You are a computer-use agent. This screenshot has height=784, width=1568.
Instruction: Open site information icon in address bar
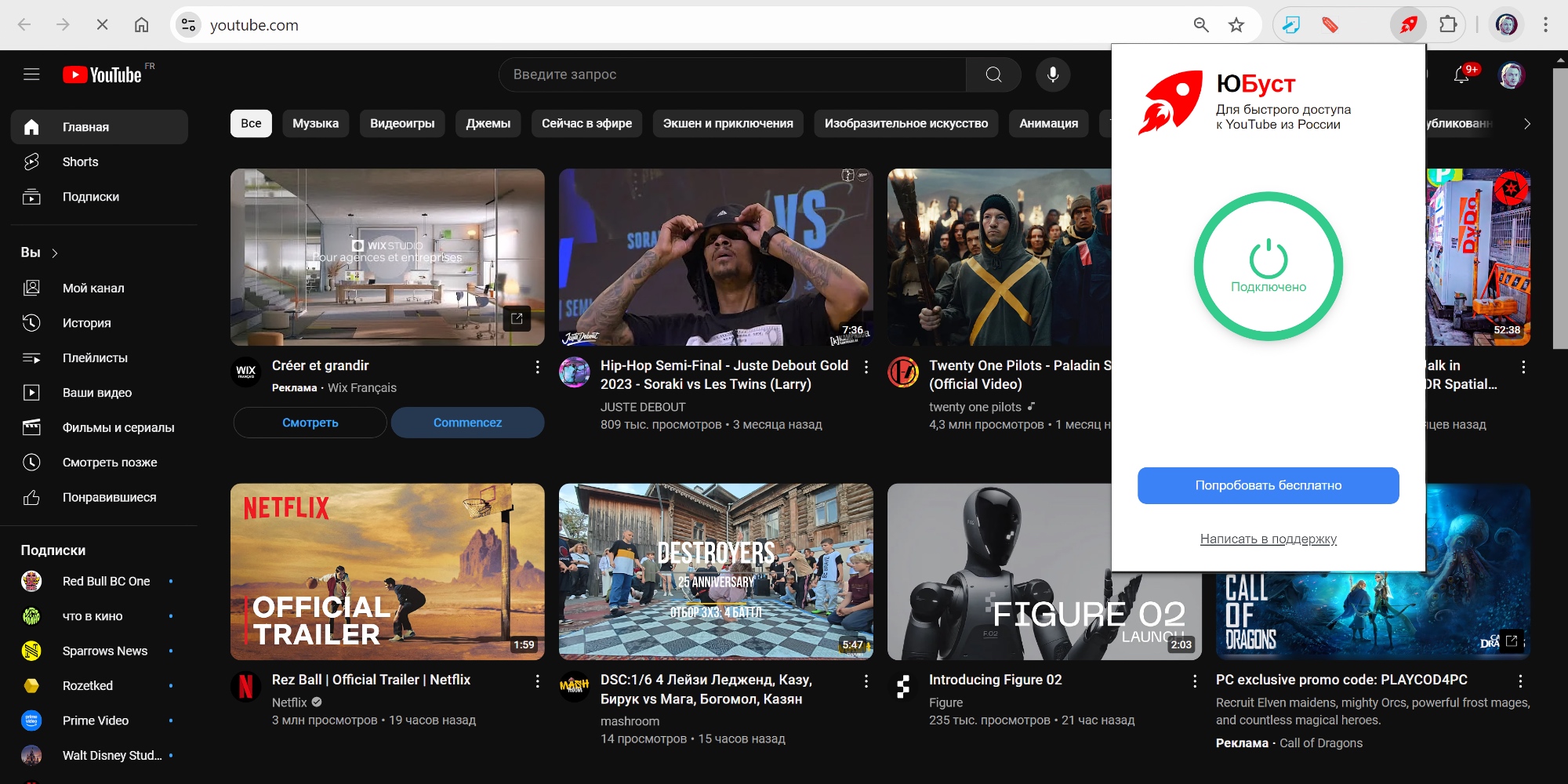point(189,25)
